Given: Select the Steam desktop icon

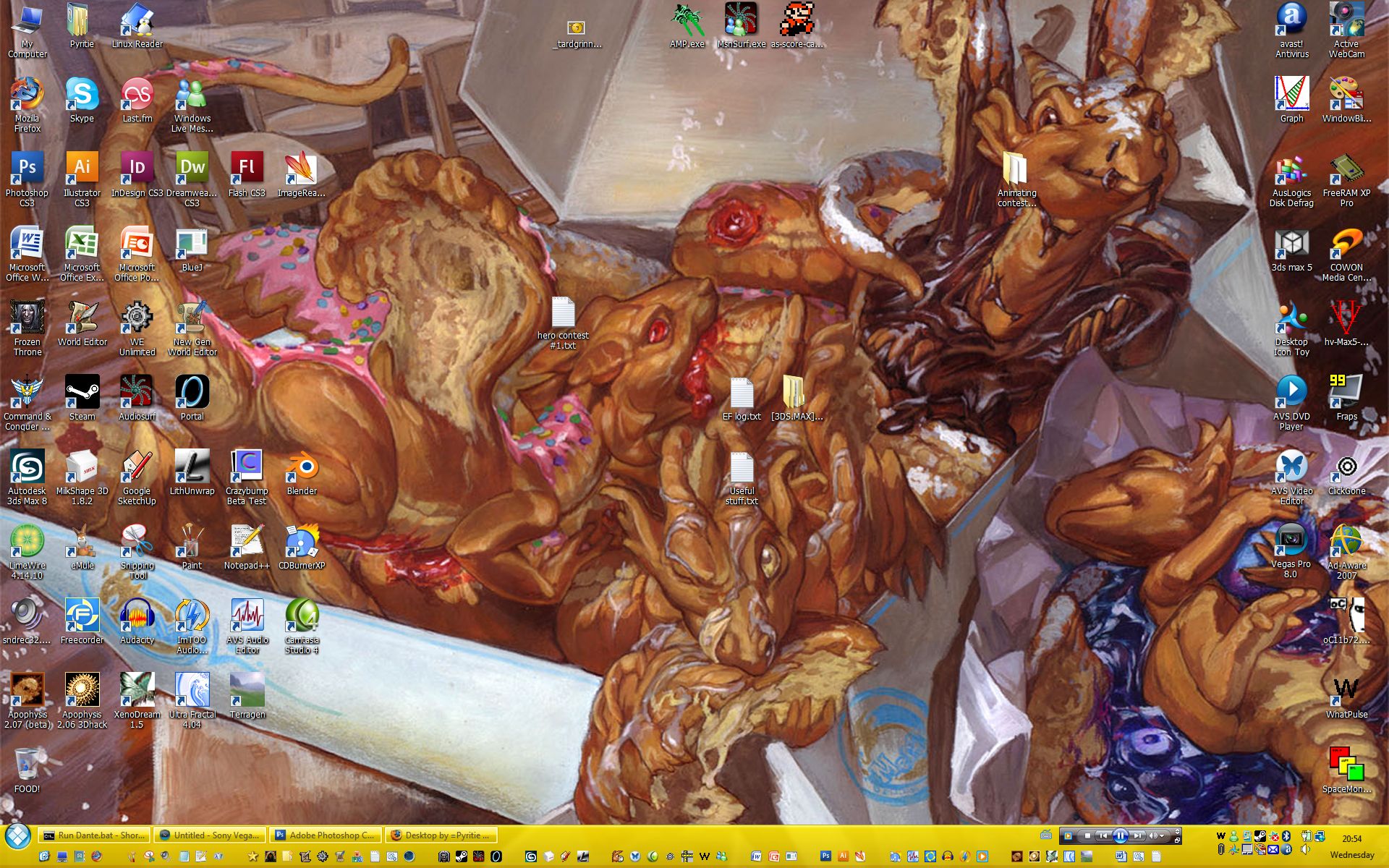Looking at the screenshot, I should tap(82, 397).
